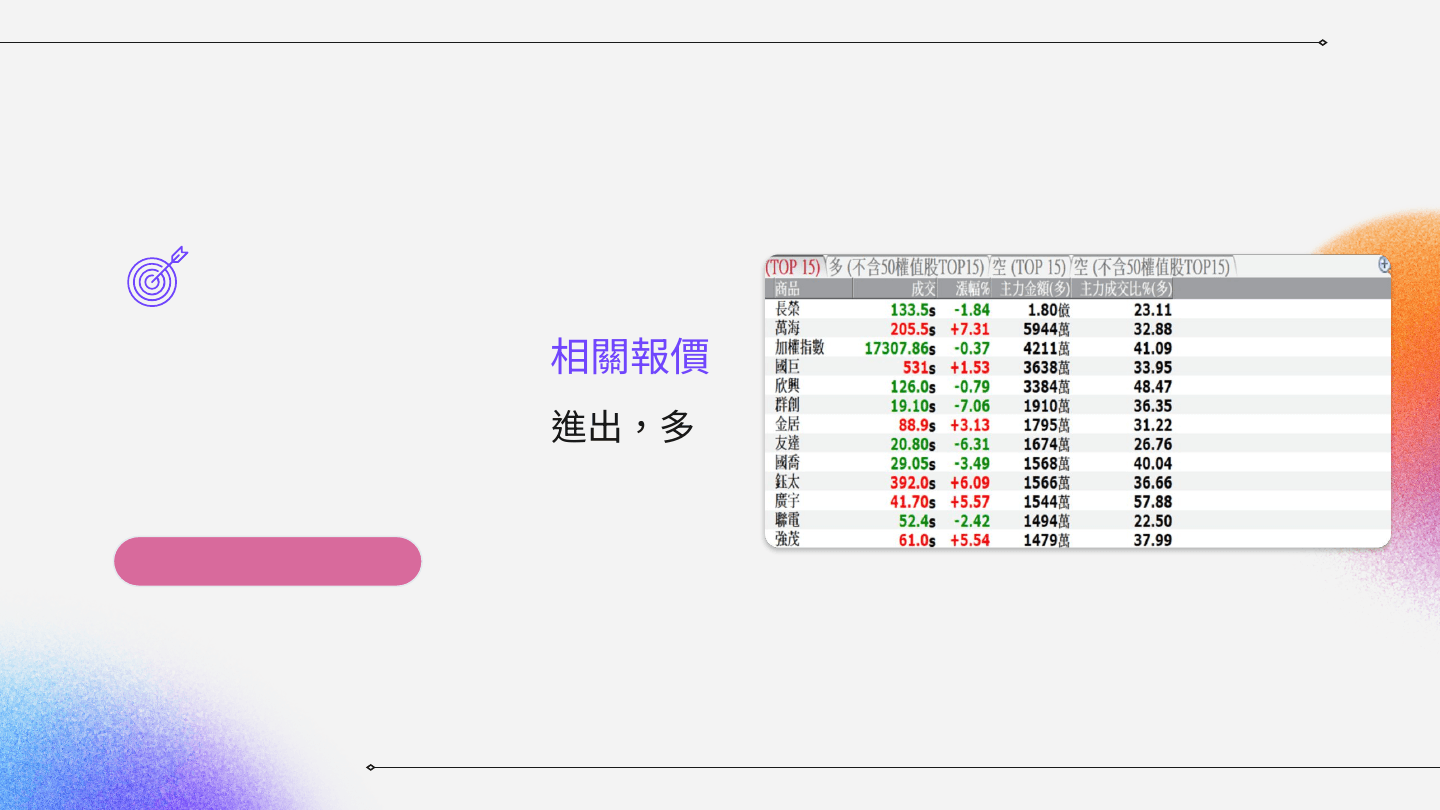Click the purple target-and-arrow icon

(158, 276)
